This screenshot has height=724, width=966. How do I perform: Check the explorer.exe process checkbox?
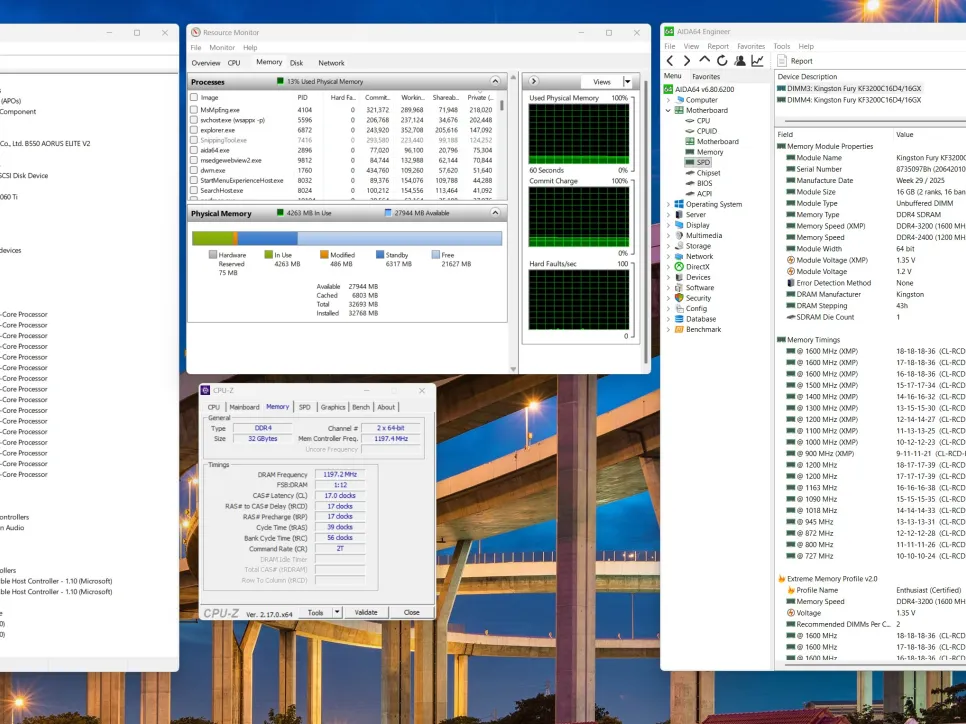click(x=194, y=130)
